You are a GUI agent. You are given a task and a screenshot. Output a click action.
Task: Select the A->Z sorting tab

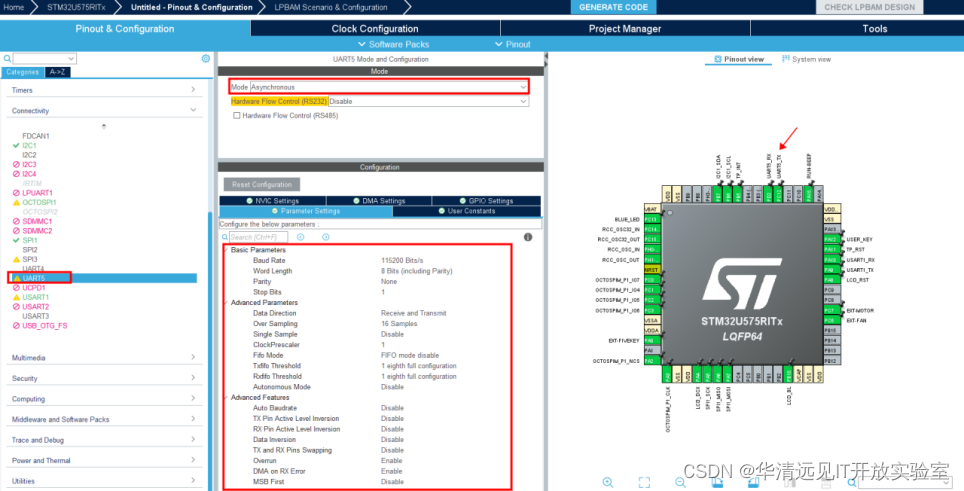[57, 72]
